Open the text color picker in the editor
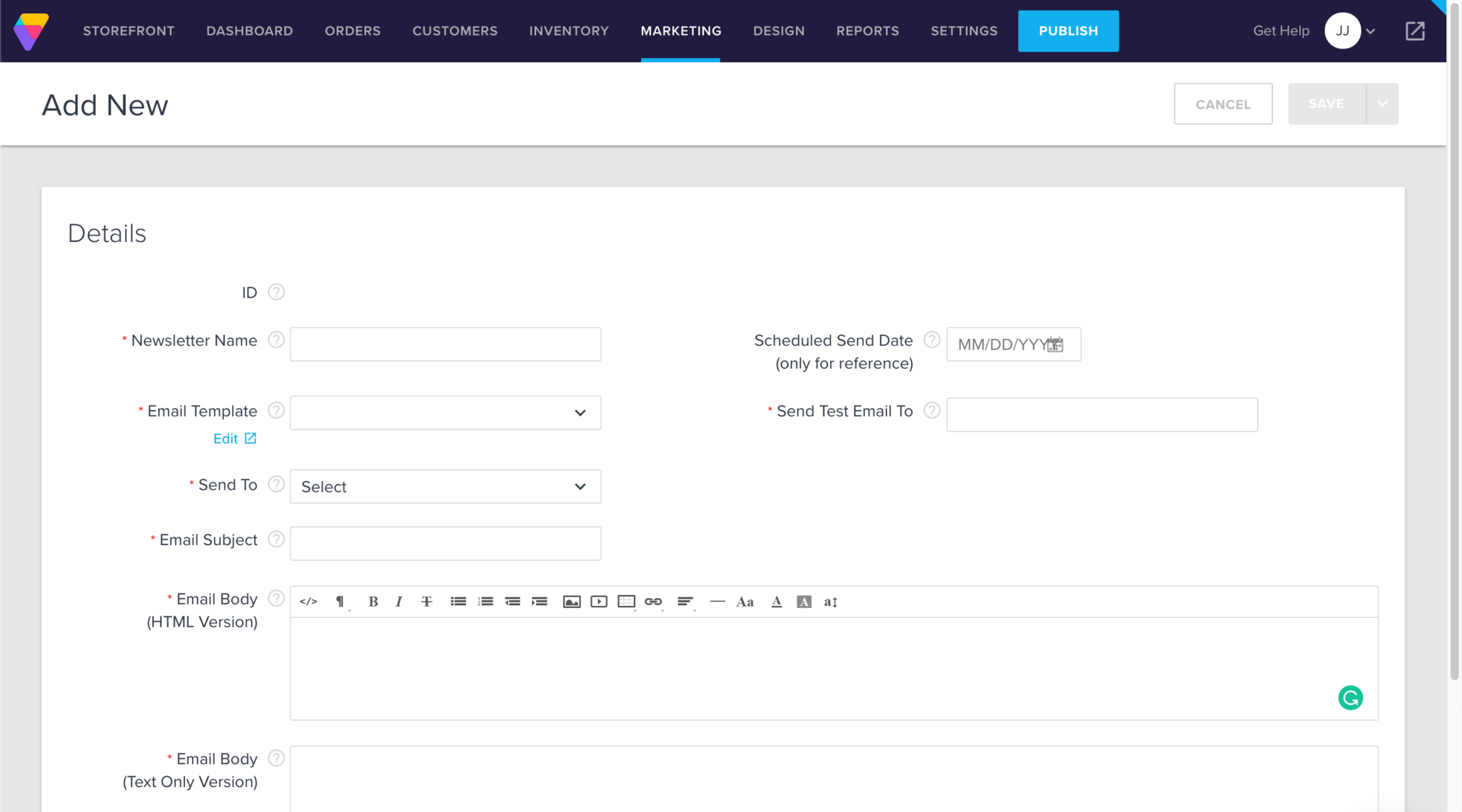This screenshot has height=812, width=1462. coord(776,602)
